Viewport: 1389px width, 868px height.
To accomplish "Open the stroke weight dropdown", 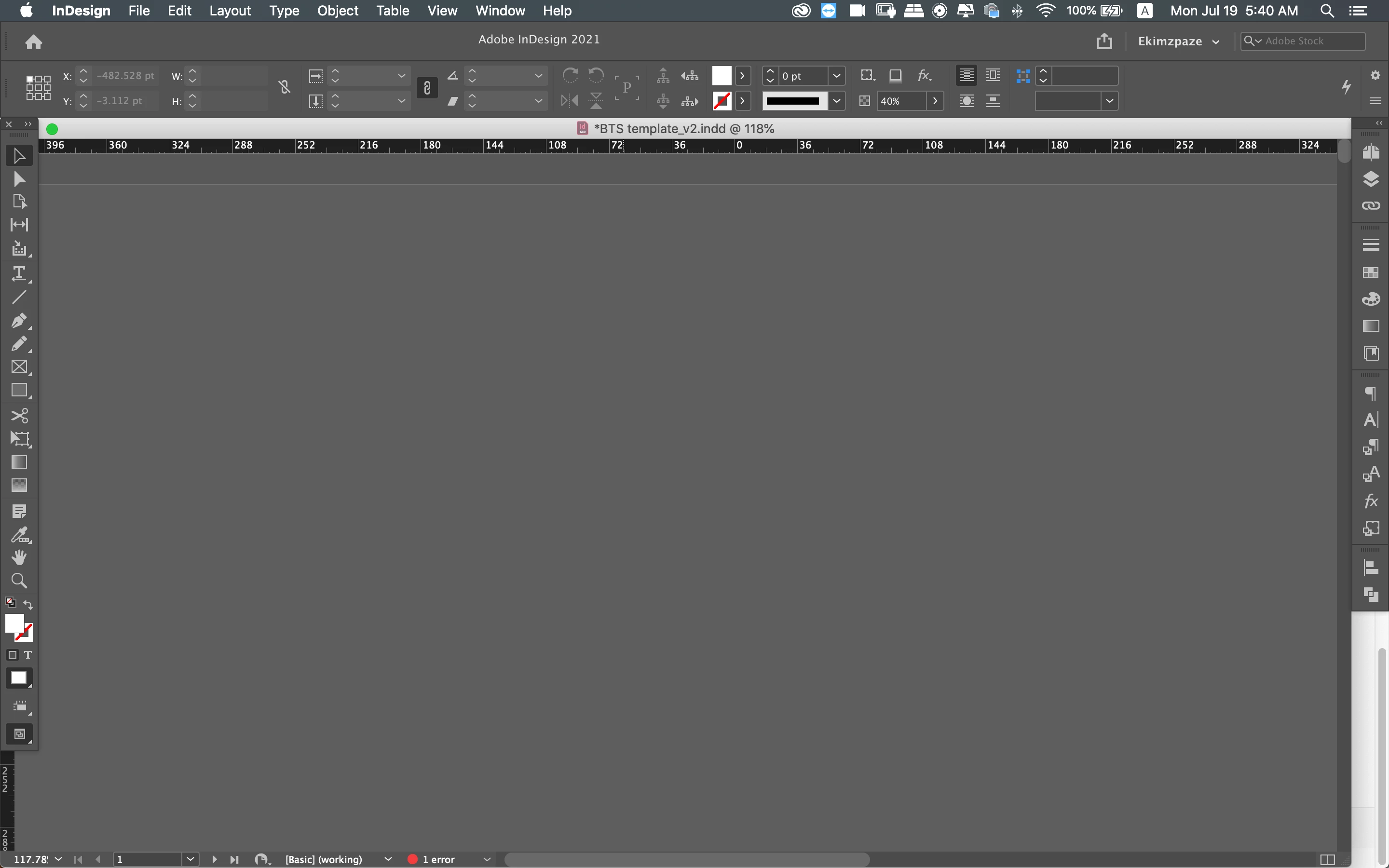I will [x=836, y=76].
